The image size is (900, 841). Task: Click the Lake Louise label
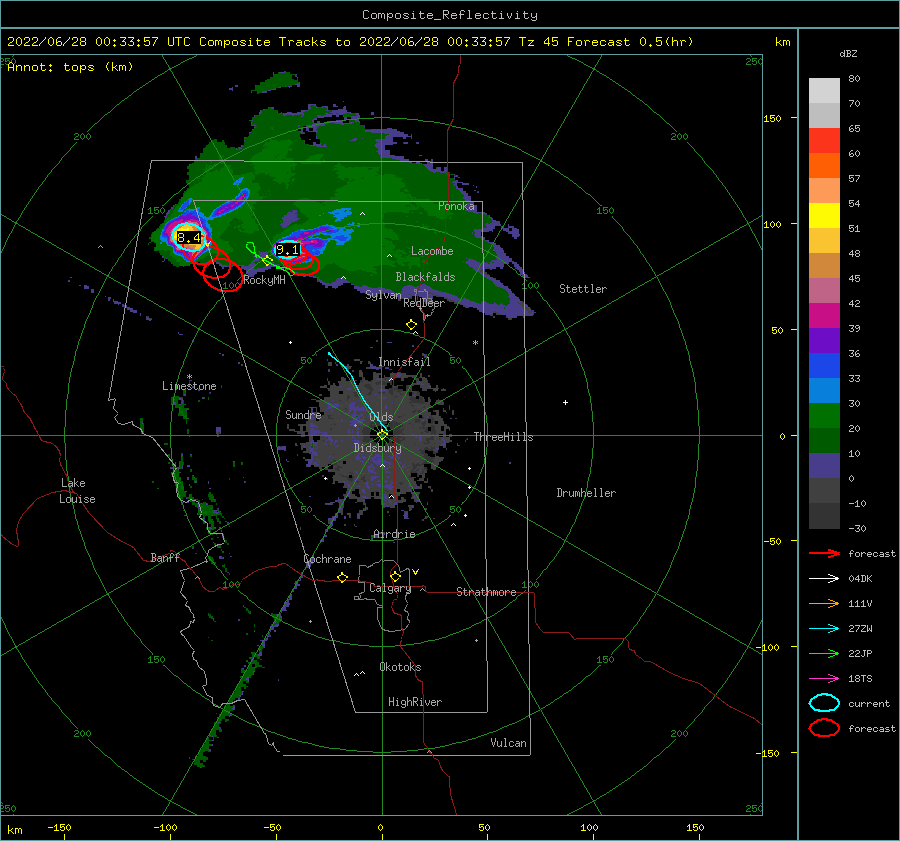tap(77, 491)
